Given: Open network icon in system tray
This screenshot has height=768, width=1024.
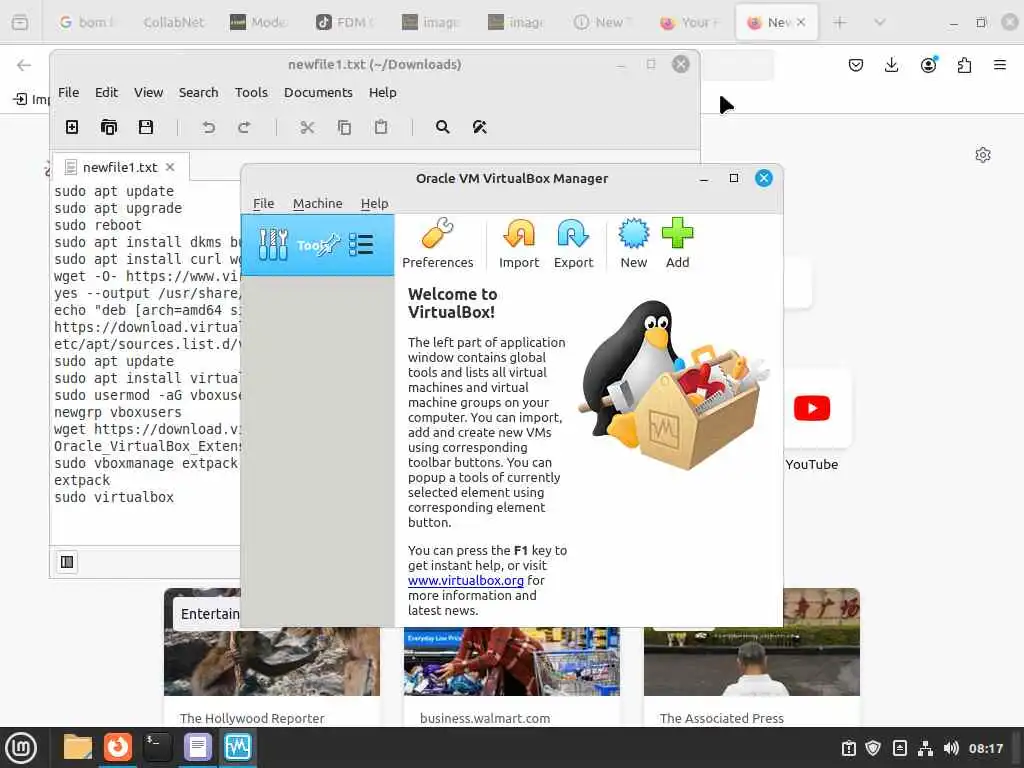Looking at the screenshot, I should (x=925, y=748).
